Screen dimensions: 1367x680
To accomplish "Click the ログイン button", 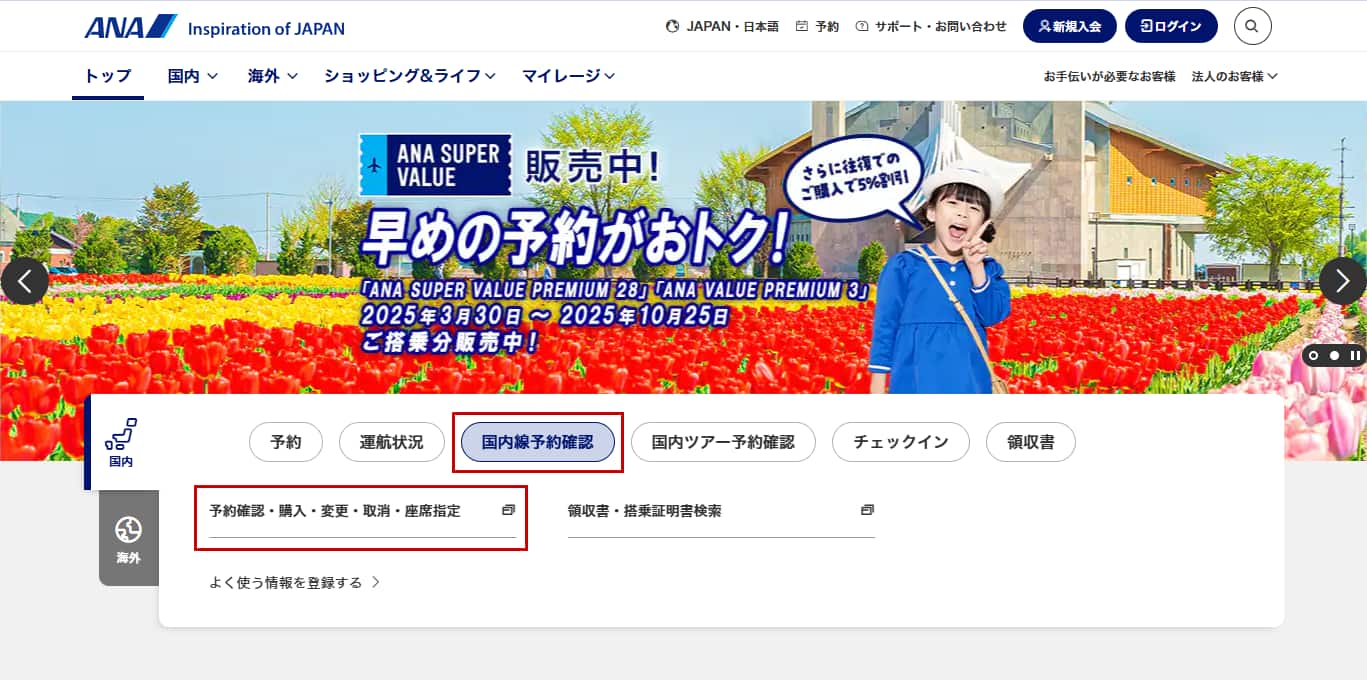I will (x=1170, y=27).
